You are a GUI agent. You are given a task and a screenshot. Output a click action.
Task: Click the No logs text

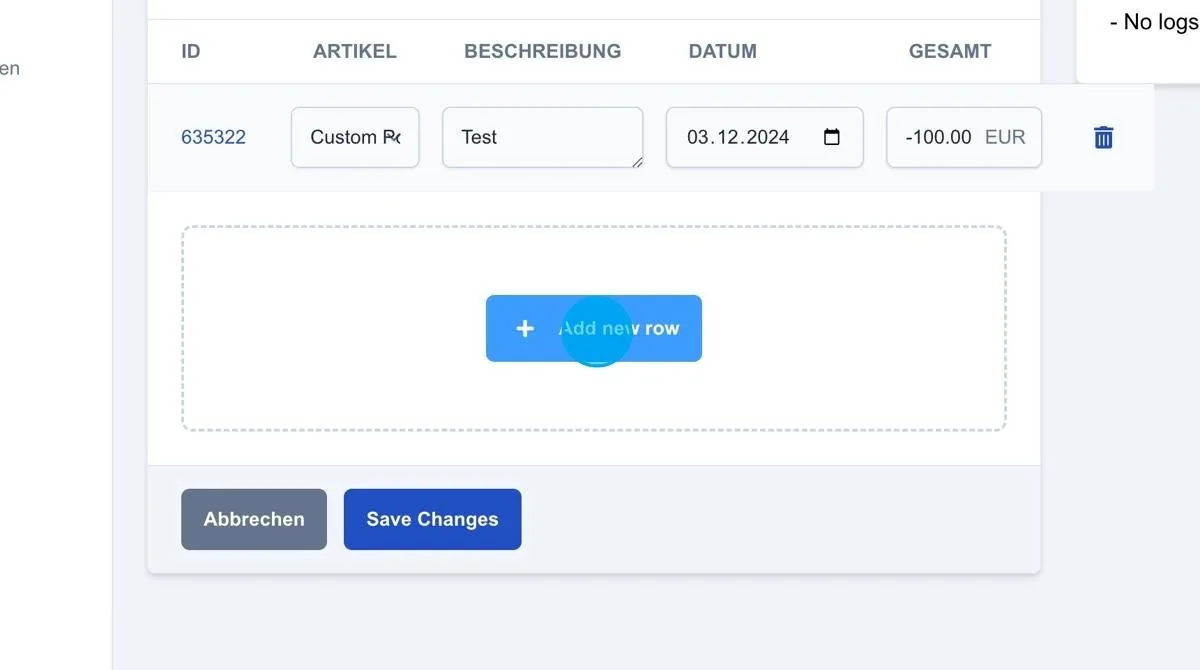pyautogui.click(x=1154, y=21)
